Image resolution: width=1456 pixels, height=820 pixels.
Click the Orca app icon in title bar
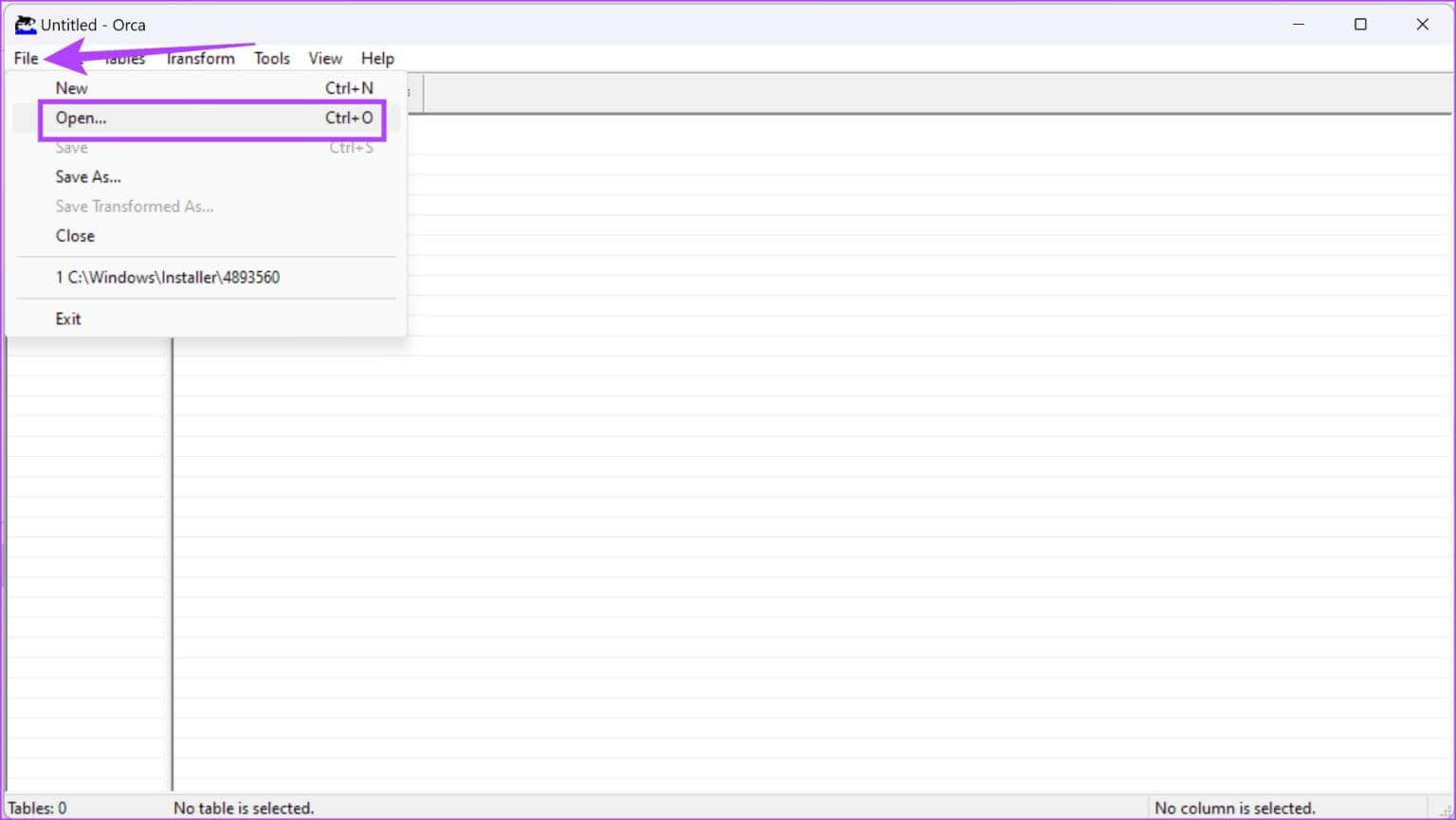pyautogui.click(x=25, y=25)
